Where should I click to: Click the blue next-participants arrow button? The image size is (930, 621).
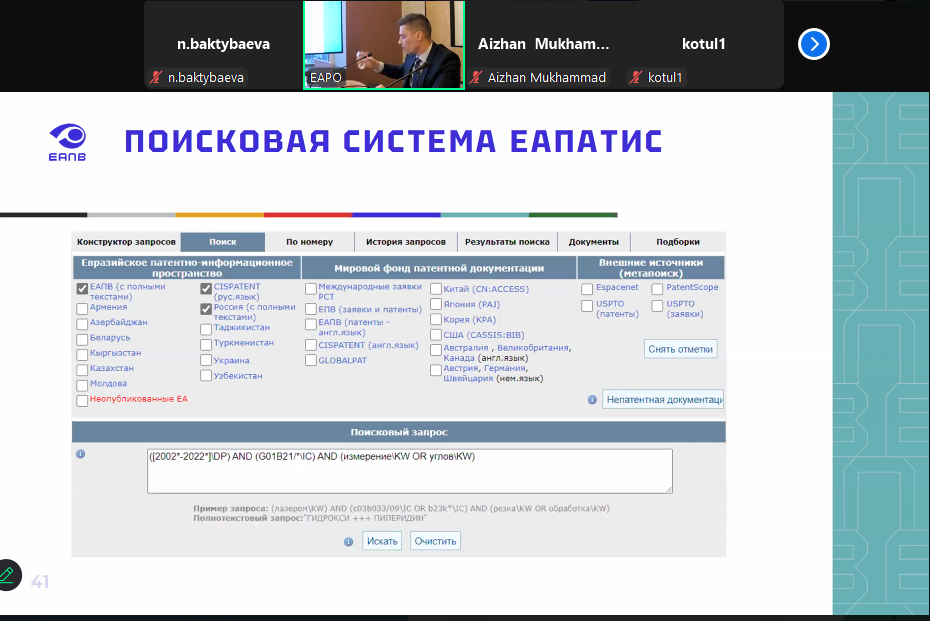[814, 44]
